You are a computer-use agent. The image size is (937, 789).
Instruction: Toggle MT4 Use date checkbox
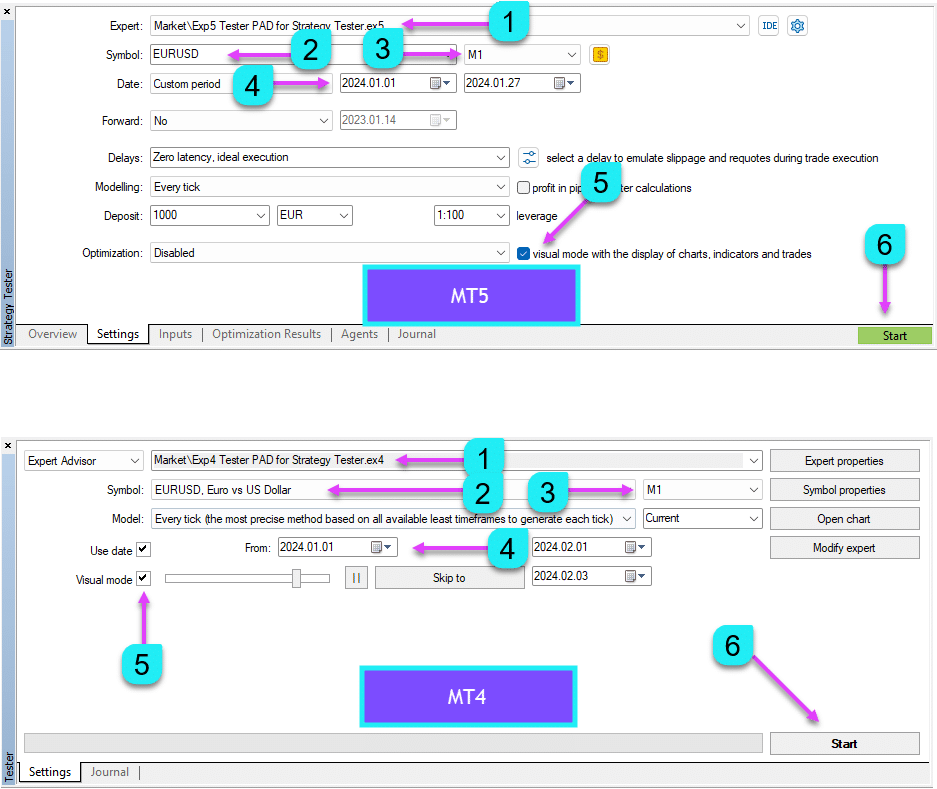(x=143, y=549)
